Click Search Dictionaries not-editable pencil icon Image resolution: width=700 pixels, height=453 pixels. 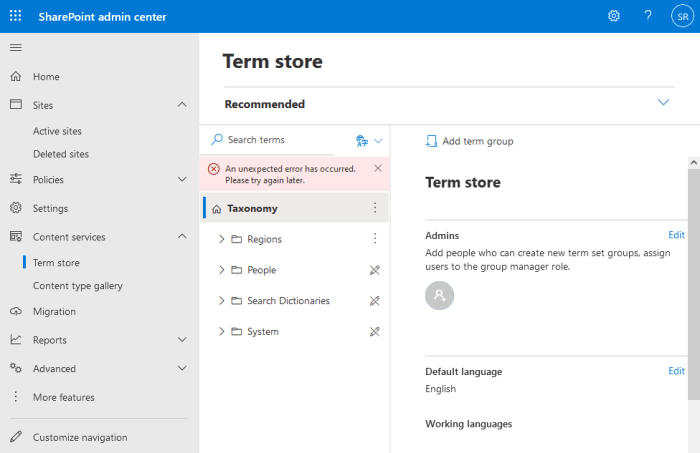pyautogui.click(x=375, y=301)
